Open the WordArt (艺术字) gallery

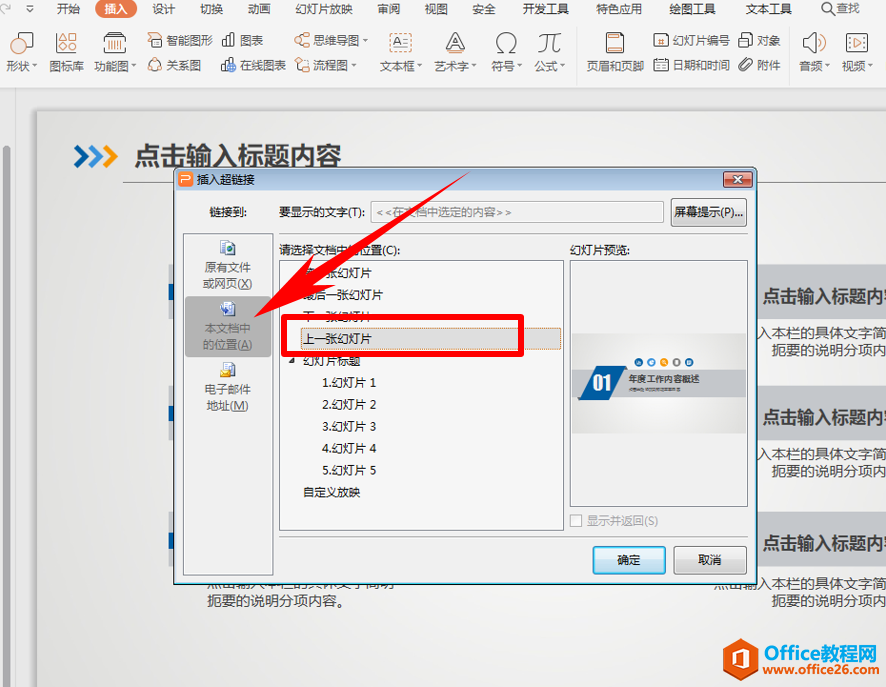click(x=455, y=52)
